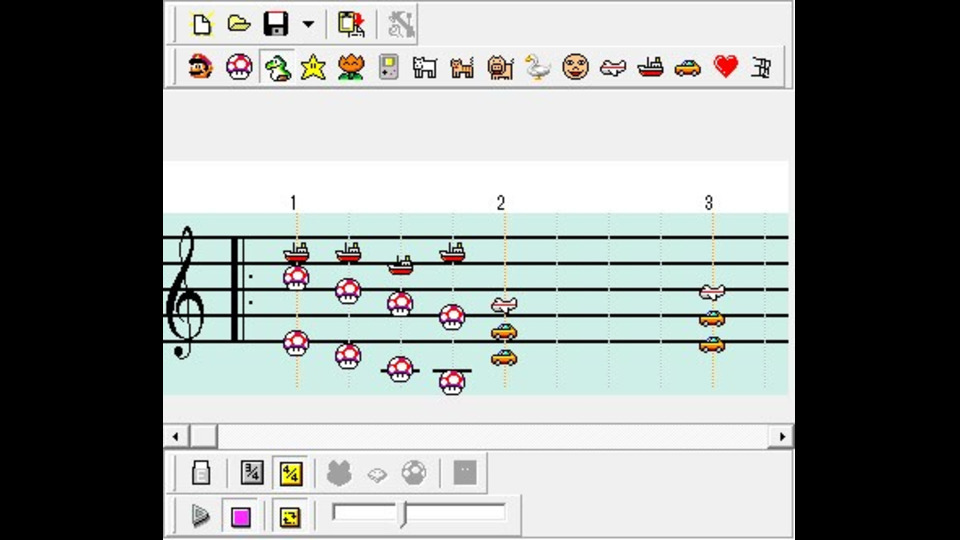
Task: Click the grayed small bird icon
Action: (377, 474)
